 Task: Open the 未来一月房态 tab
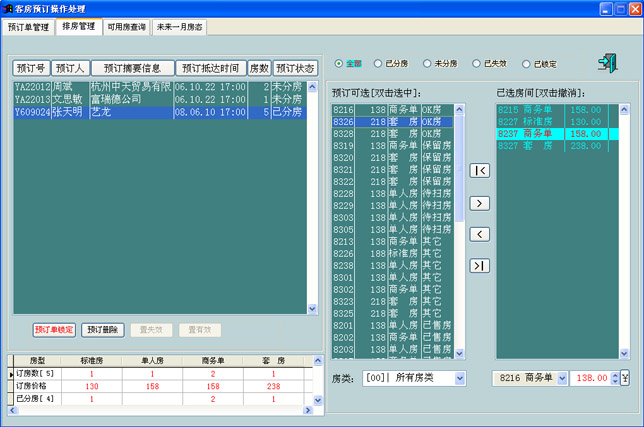coord(180,28)
